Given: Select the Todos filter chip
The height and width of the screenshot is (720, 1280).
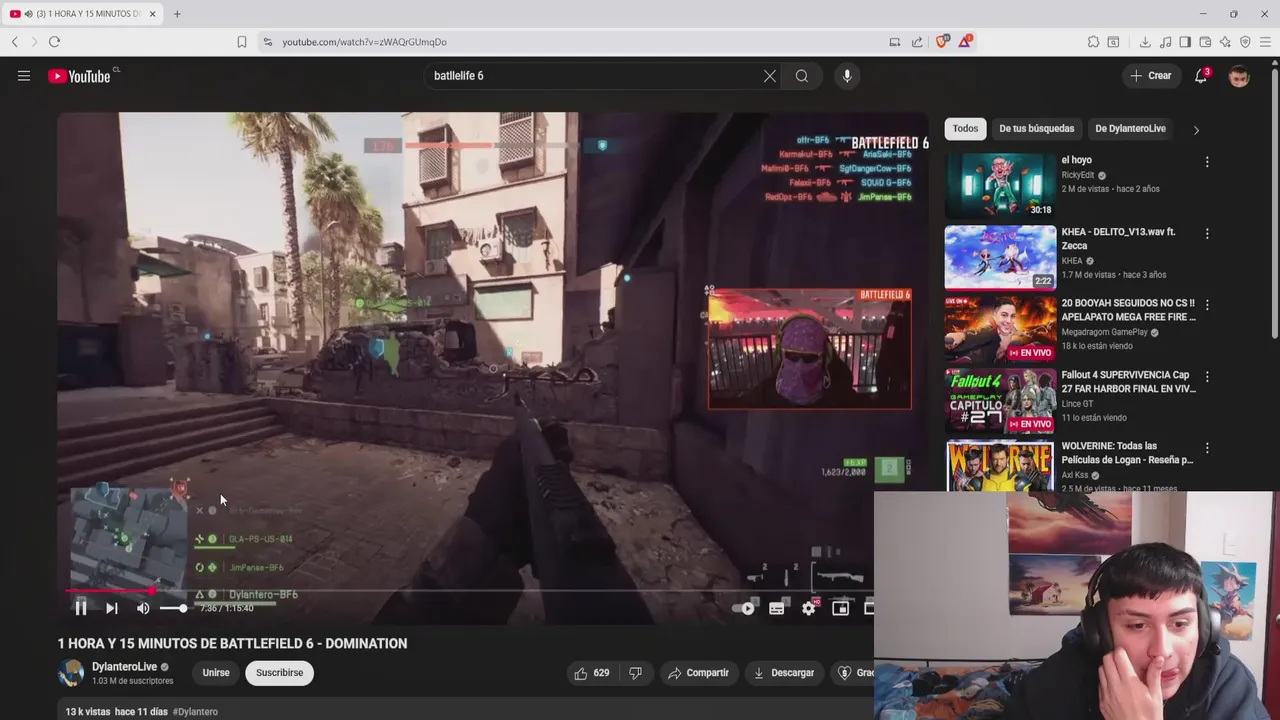Looking at the screenshot, I should pyautogui.click(x=965, y=128).
